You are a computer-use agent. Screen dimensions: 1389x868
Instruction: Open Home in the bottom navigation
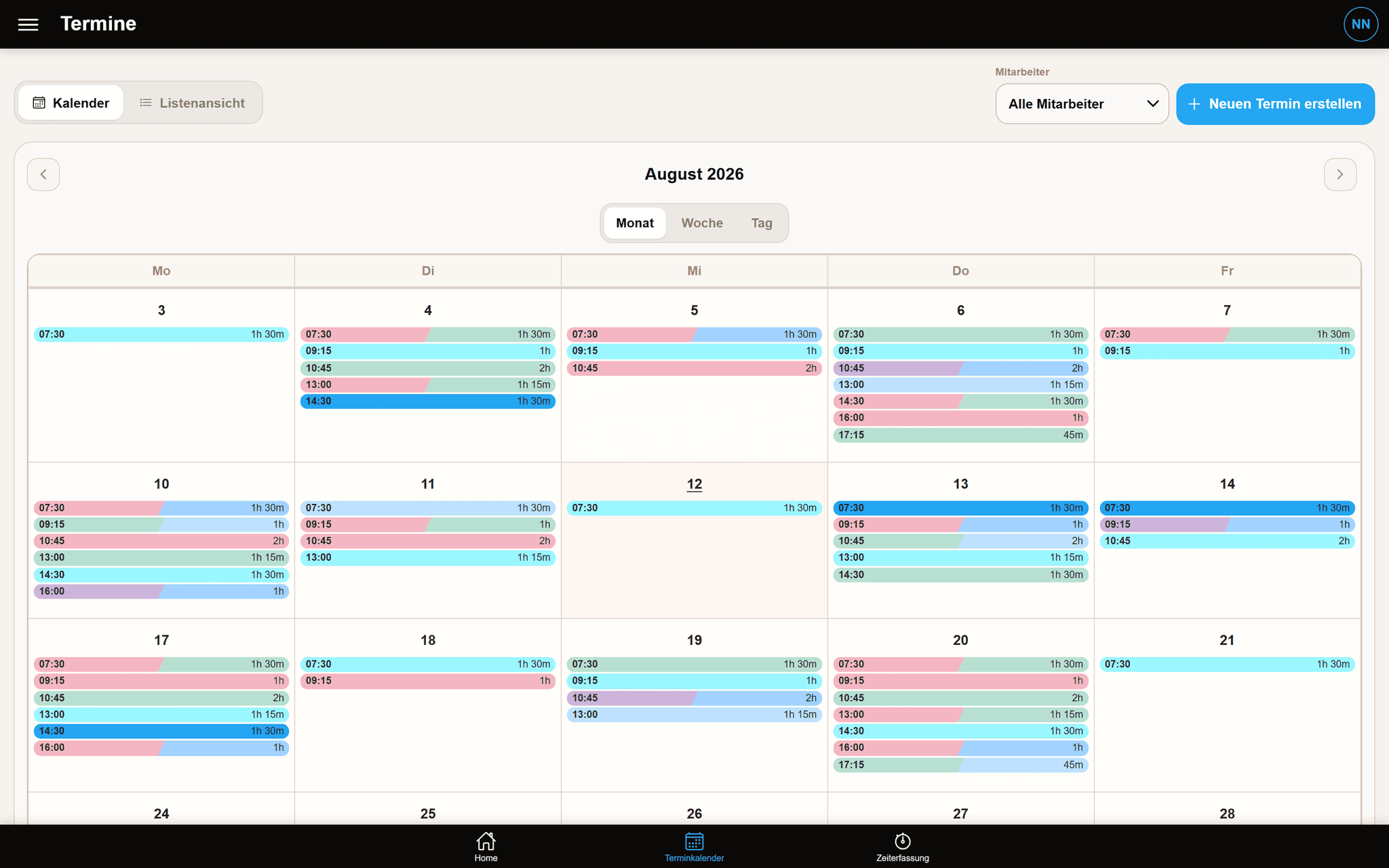pos(486,846)
